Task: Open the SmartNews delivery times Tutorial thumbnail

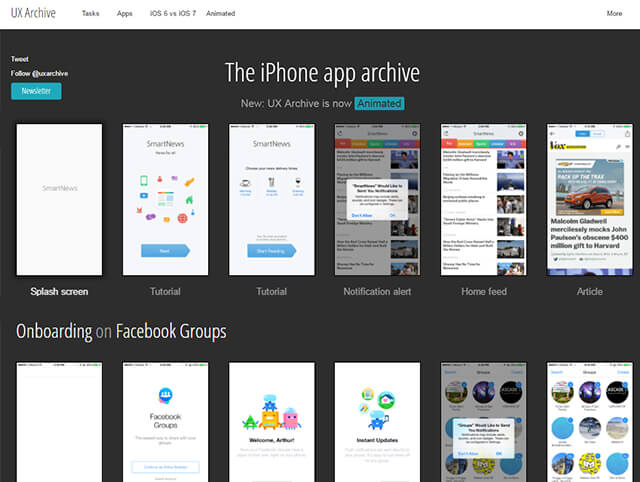Action: coord(271,200)
